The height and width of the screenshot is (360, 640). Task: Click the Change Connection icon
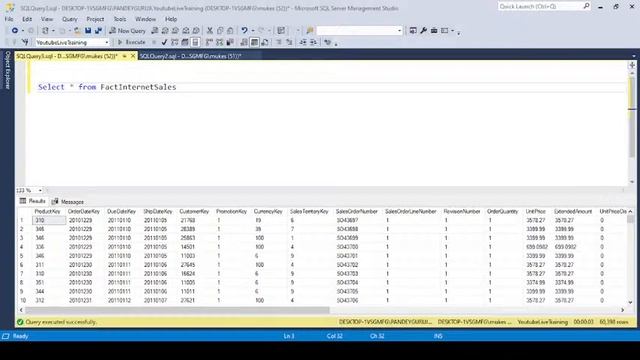click(x=25, y=42)
